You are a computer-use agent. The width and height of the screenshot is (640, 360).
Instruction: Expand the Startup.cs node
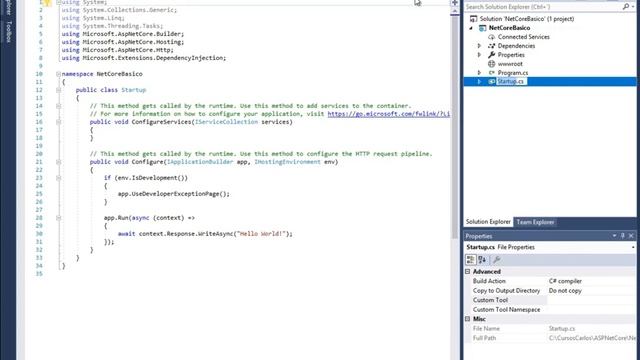pyautogui.click(x=480, y=82)
